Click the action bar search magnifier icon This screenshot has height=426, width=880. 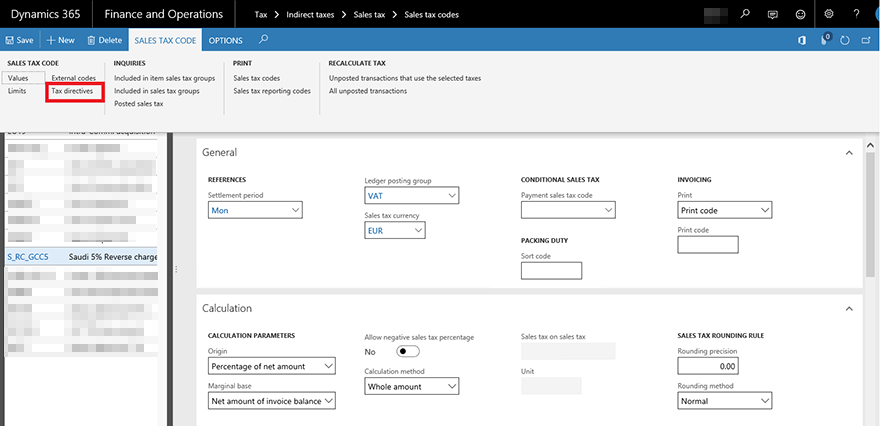[x=263, y=40]
